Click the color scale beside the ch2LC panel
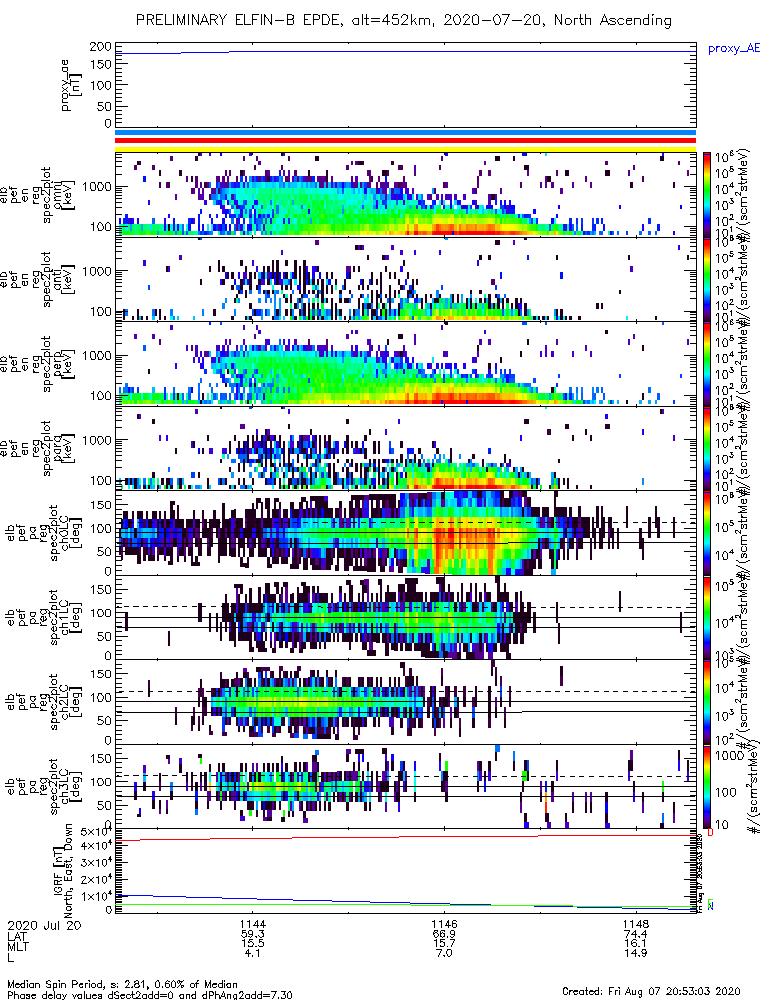This screenshot has width=775, height=1000. [x=707, y=702]
